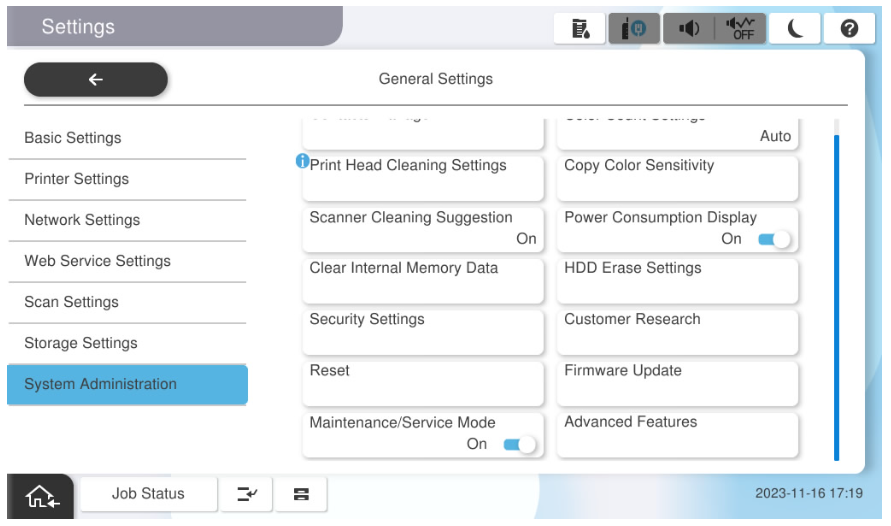Viewport: 891px width, 526px height.
Task: Open Scanner Cleaning Suggestion setting
Action: (x=422, y=227)
